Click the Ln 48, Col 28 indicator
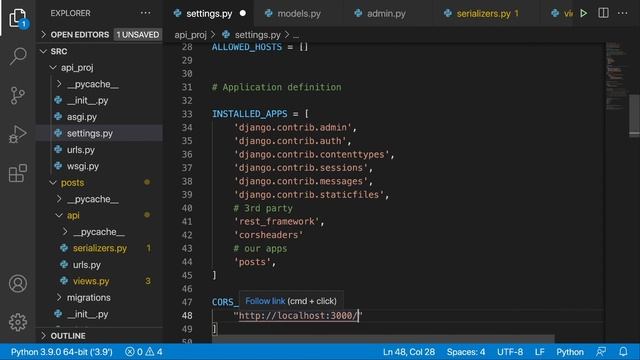The image size is (640, 360). coord(409,352)
